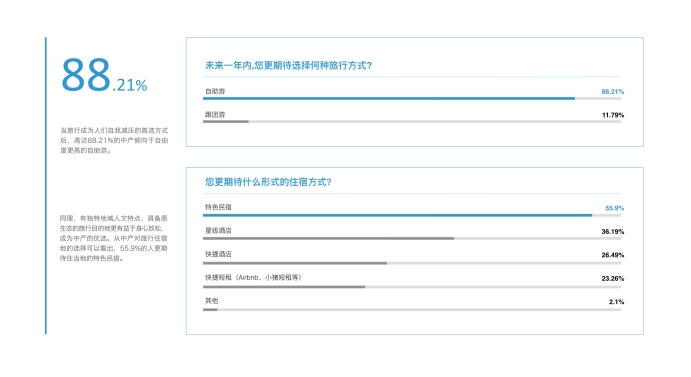Select the 自助游 progress bar
This screenshot has height=377, width=691.
412,98
